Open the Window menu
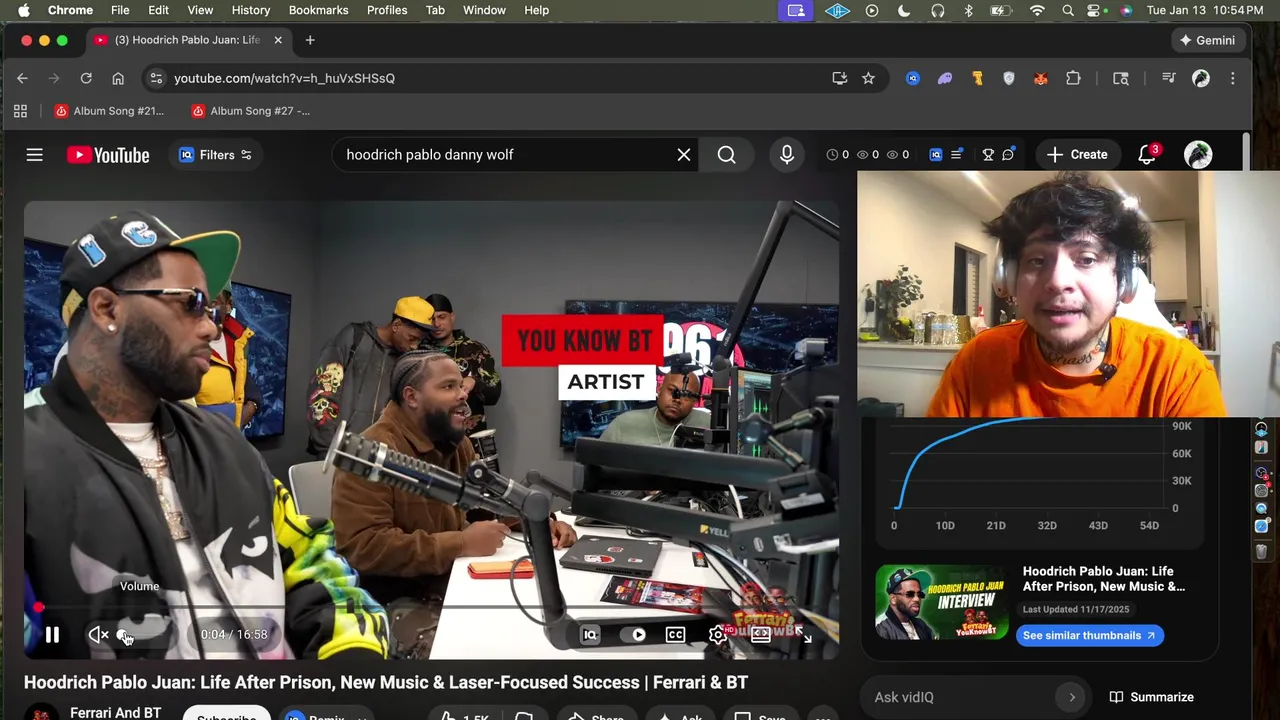 pos(484,10)
